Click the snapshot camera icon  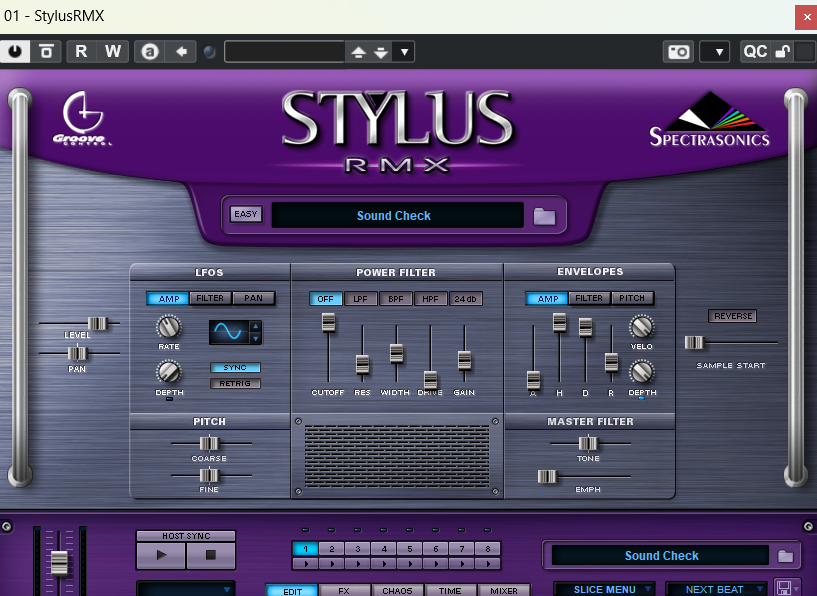[x=677, y=51]
